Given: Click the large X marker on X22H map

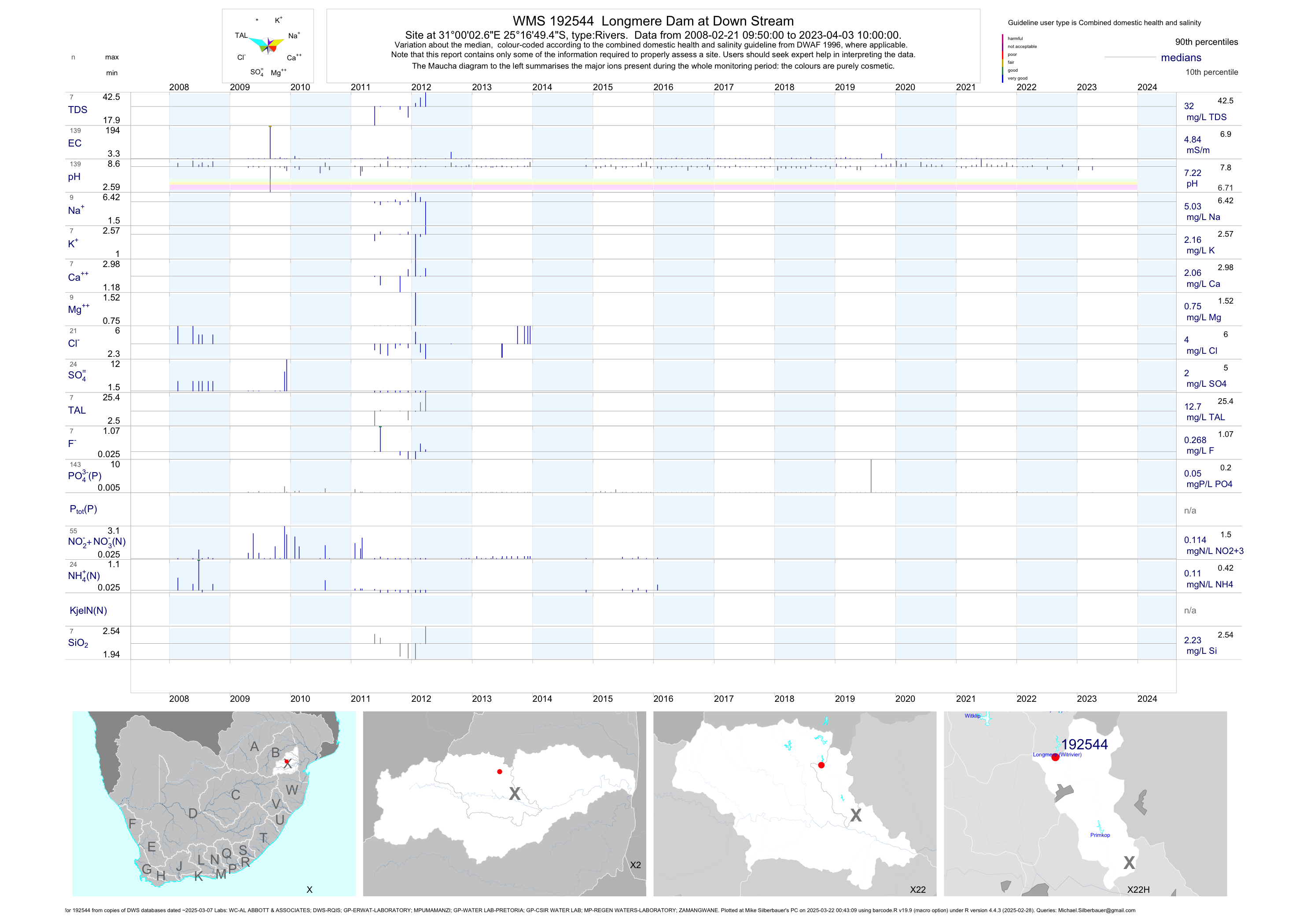Looking at the screenshot, I should click(1129, 863).
